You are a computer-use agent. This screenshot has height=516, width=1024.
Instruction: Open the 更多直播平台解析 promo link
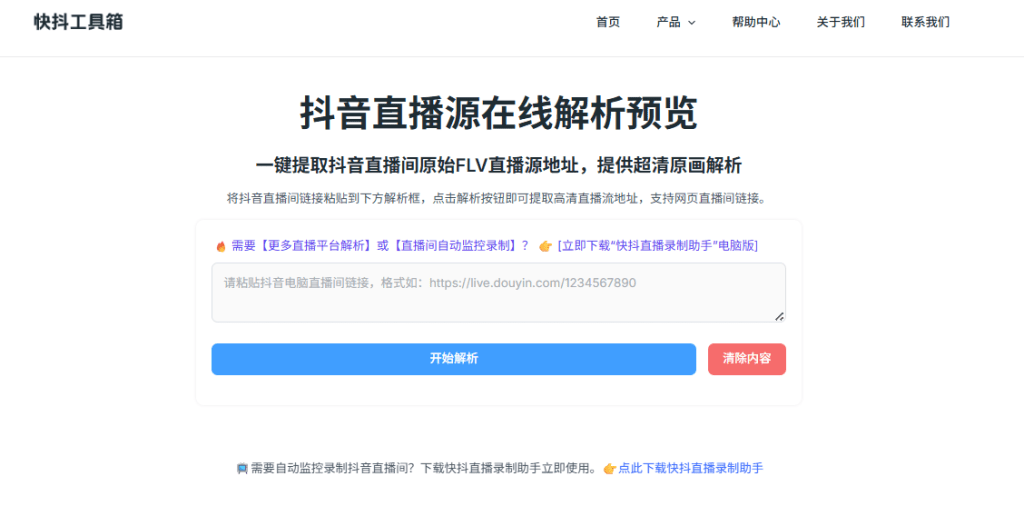coord(379,246)
